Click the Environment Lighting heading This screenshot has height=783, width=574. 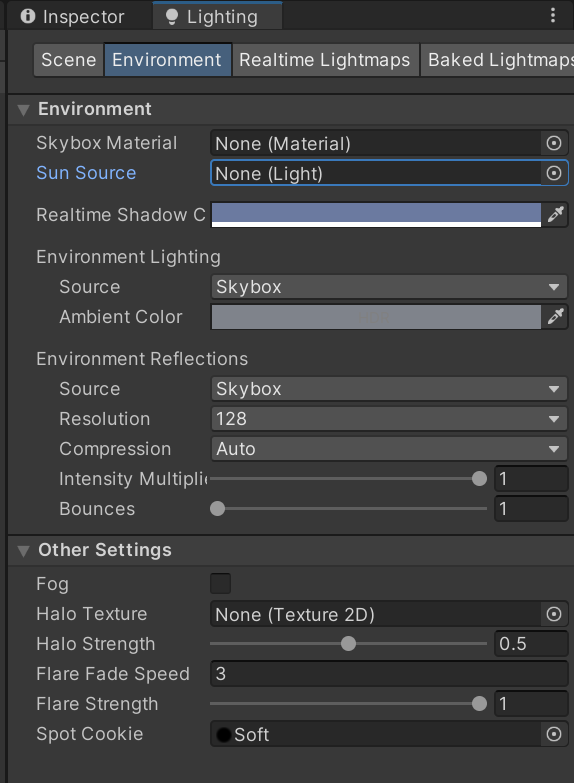click(x=128, y=257)
